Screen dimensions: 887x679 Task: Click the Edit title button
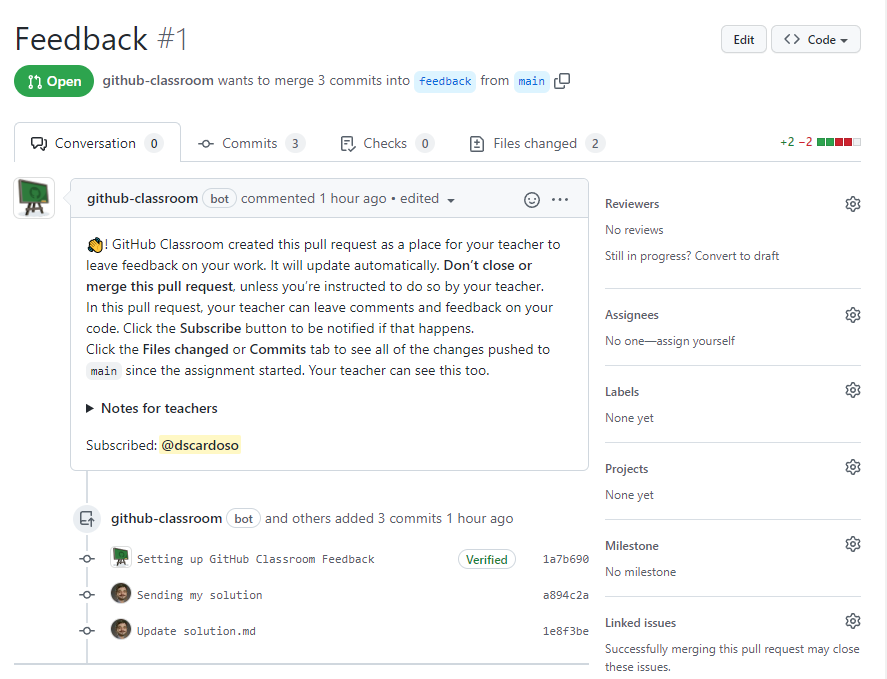pyautogui.click(x=743, y=40)
